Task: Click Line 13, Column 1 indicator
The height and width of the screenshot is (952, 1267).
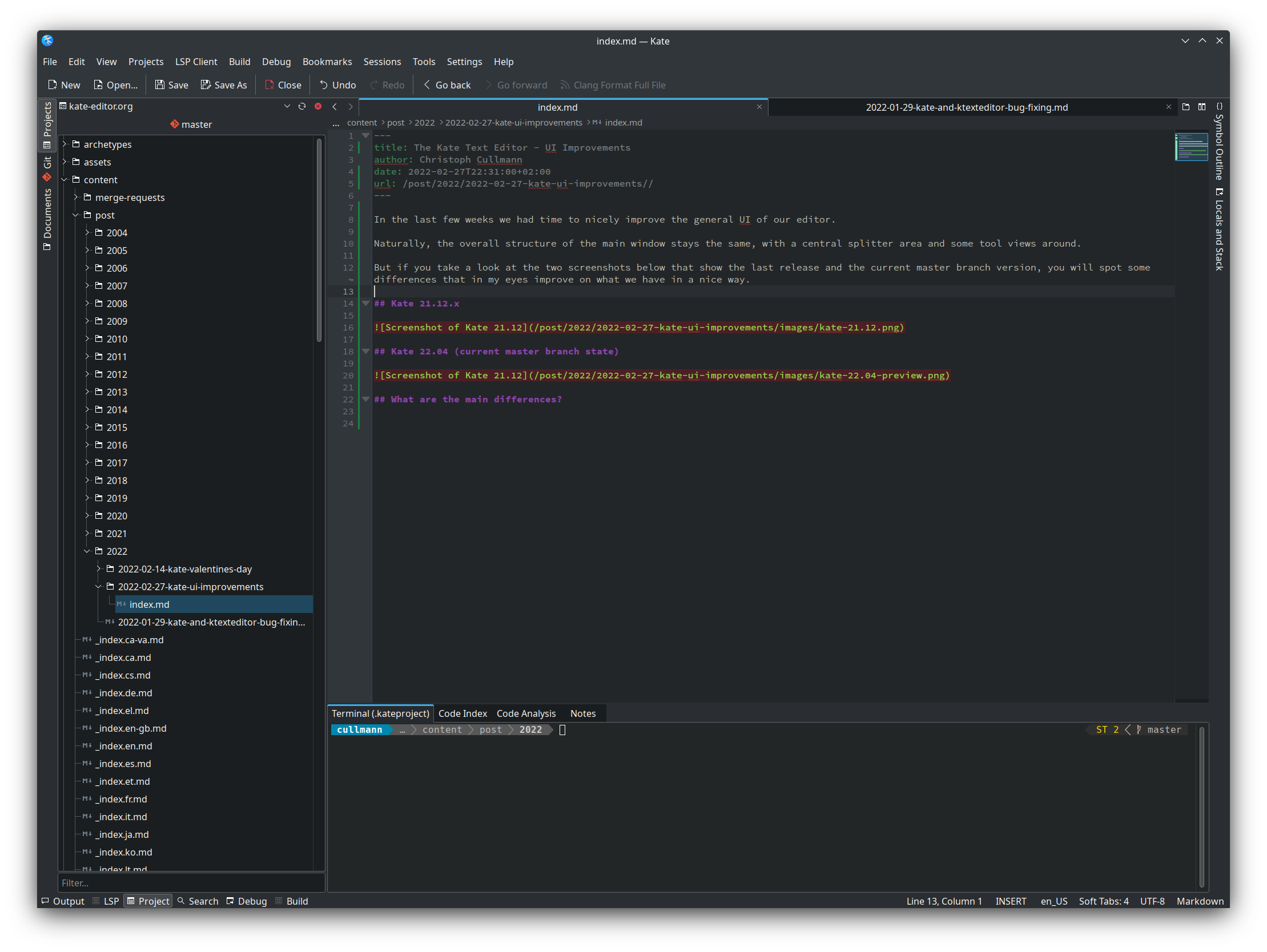Action: click(944, 901)
